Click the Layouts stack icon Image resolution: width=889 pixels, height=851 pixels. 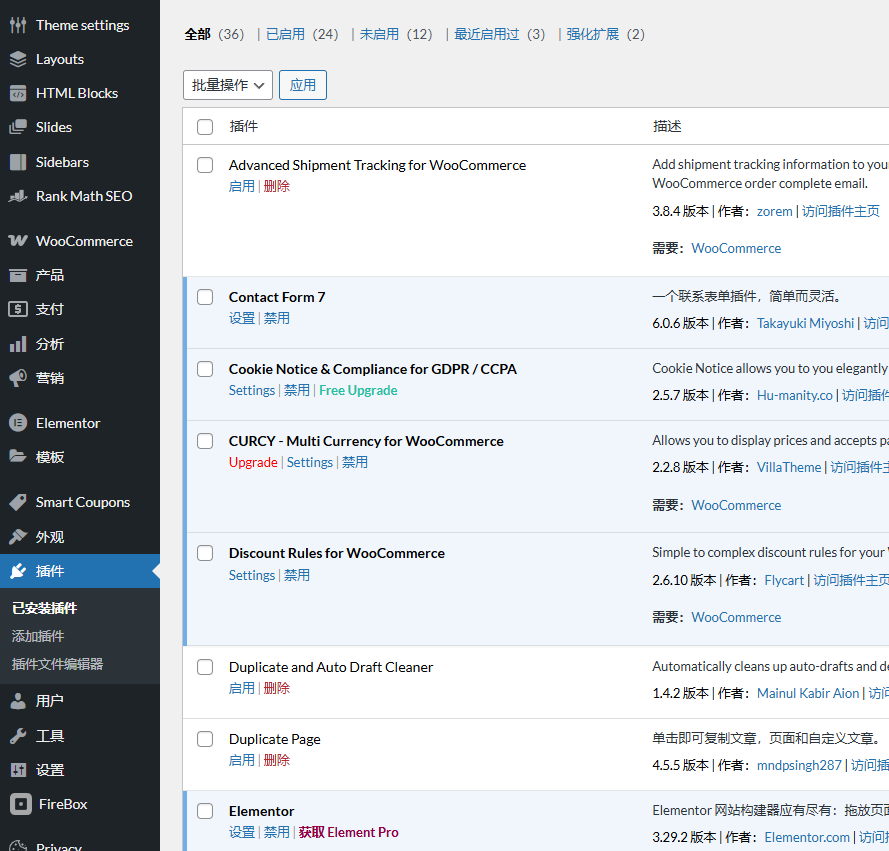click(x=18, y=59)
